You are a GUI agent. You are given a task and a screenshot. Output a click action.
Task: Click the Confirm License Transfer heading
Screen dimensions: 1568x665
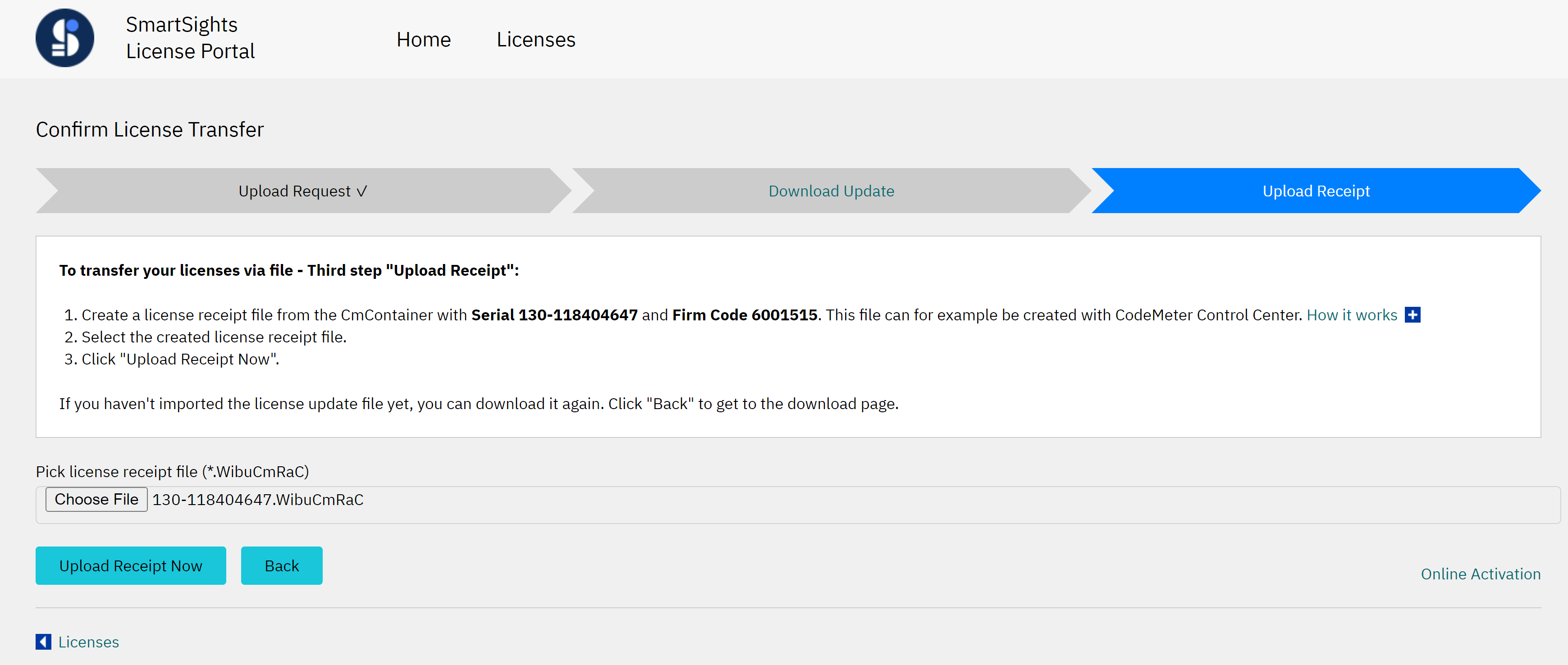(150, 130)
